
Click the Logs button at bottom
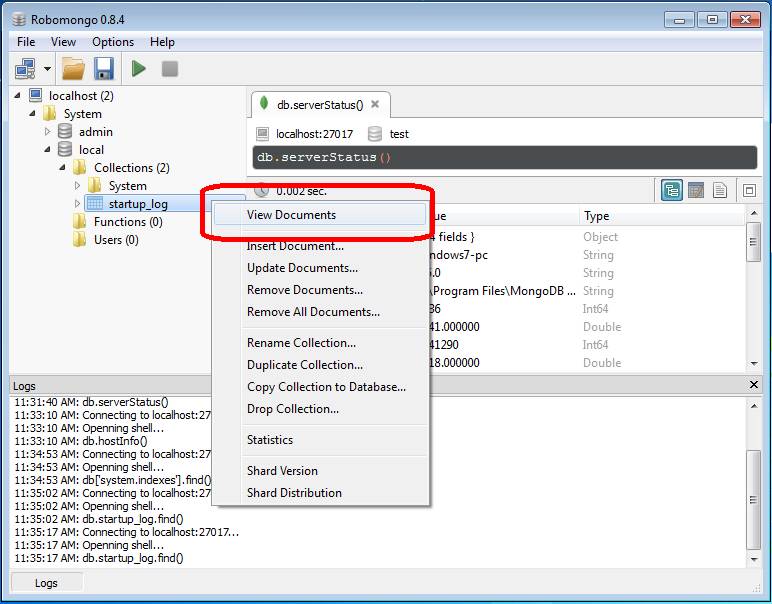pos(46,583)
